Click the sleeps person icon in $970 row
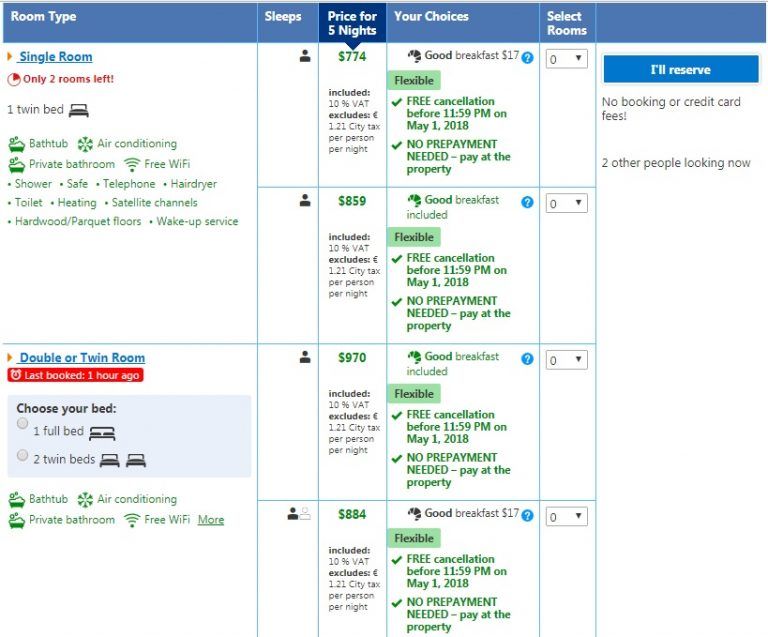 pyautogui.click(x=305, y=357)
